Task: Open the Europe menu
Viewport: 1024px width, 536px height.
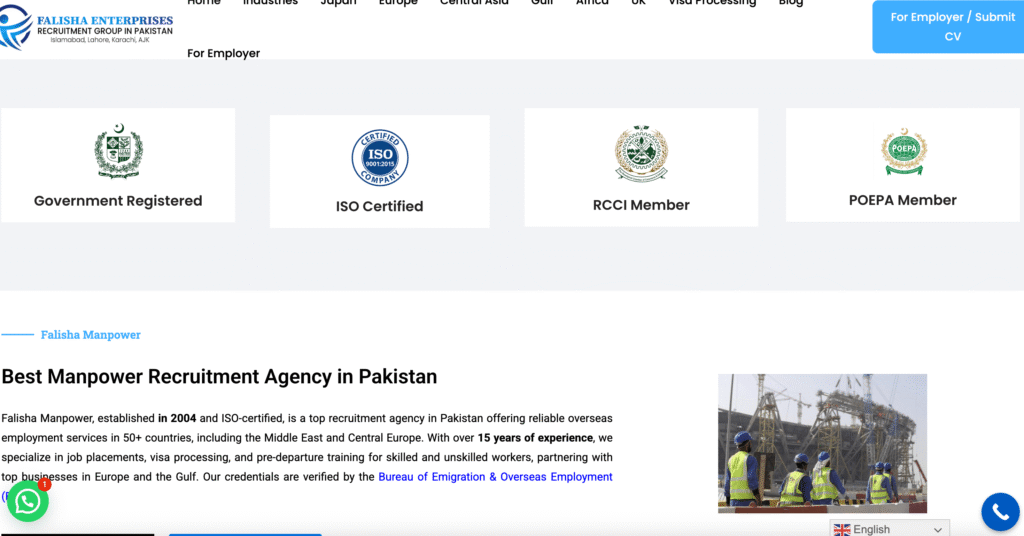Action: click(398, 3)
